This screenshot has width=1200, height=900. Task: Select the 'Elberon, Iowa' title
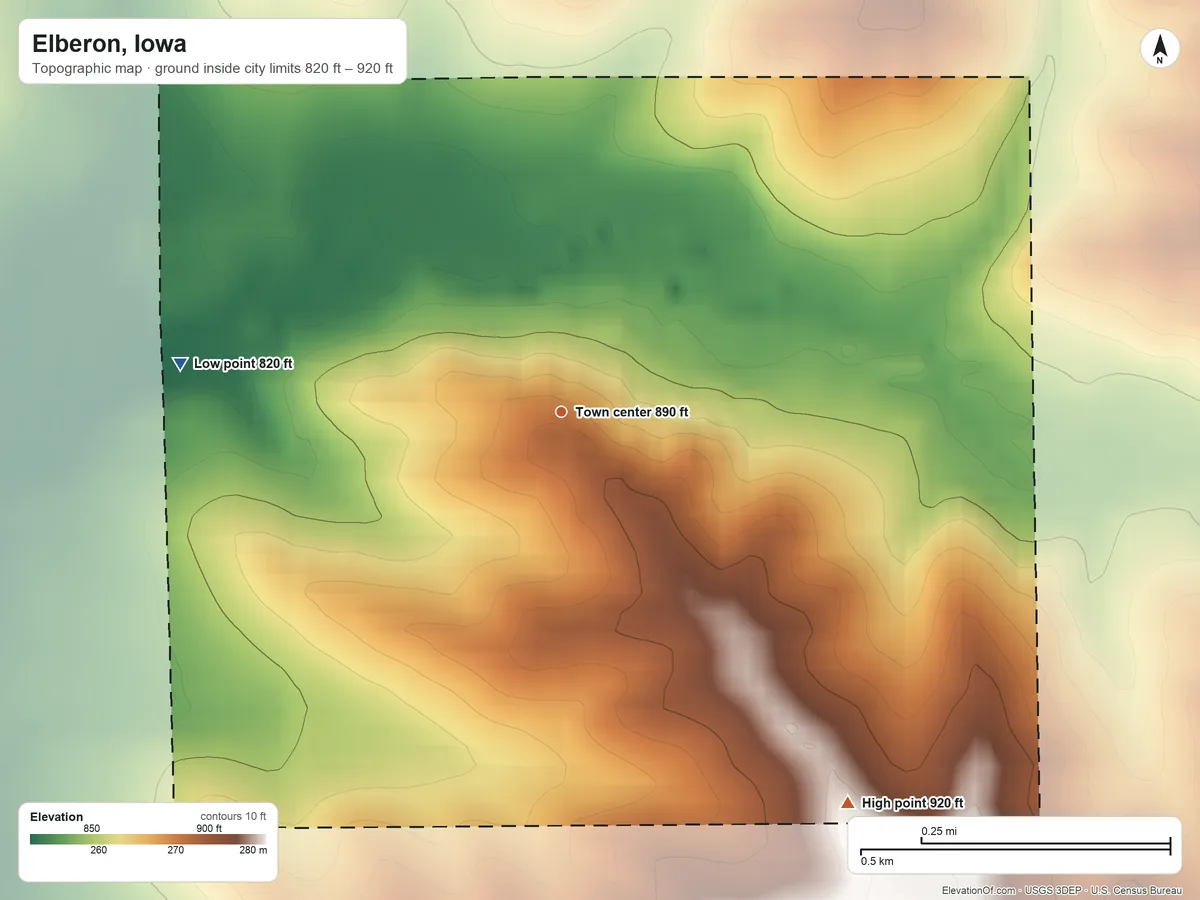click(109, 44)
